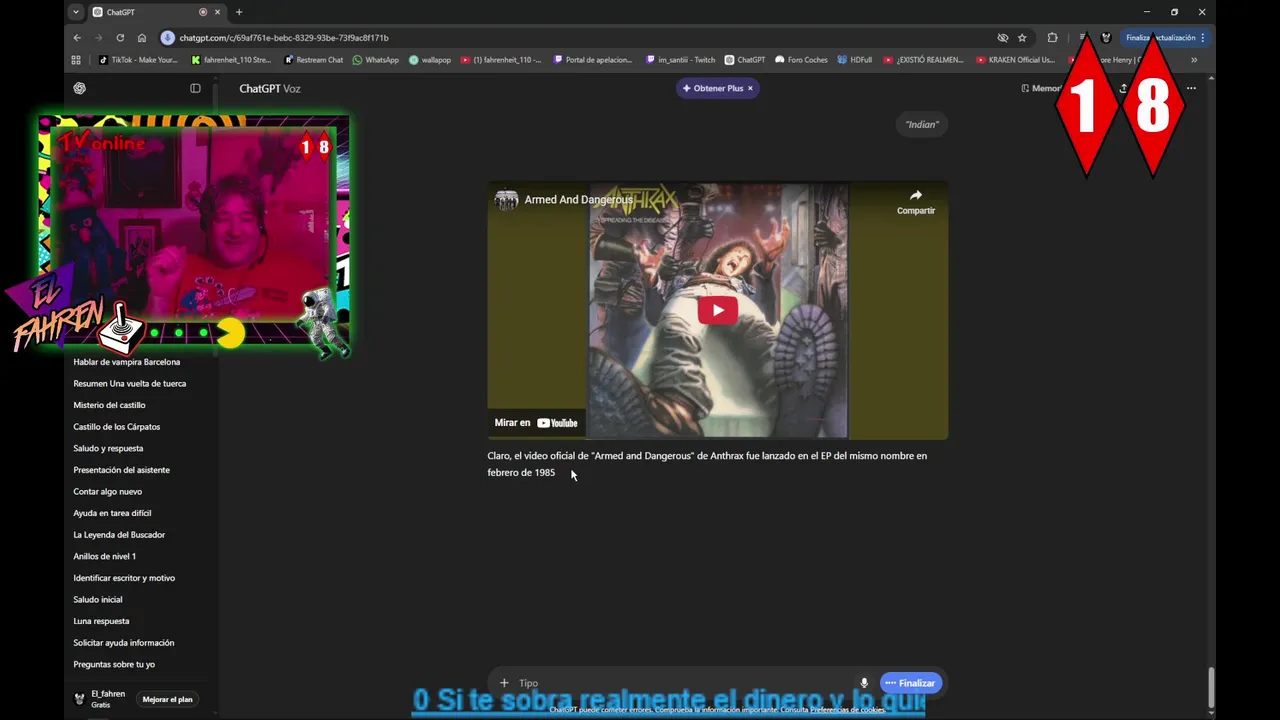Image resolution: width=1280 pixels, height=720 pixels.
Task: Open the conversation options three-dot menu
Action: tap(1191, 88)
